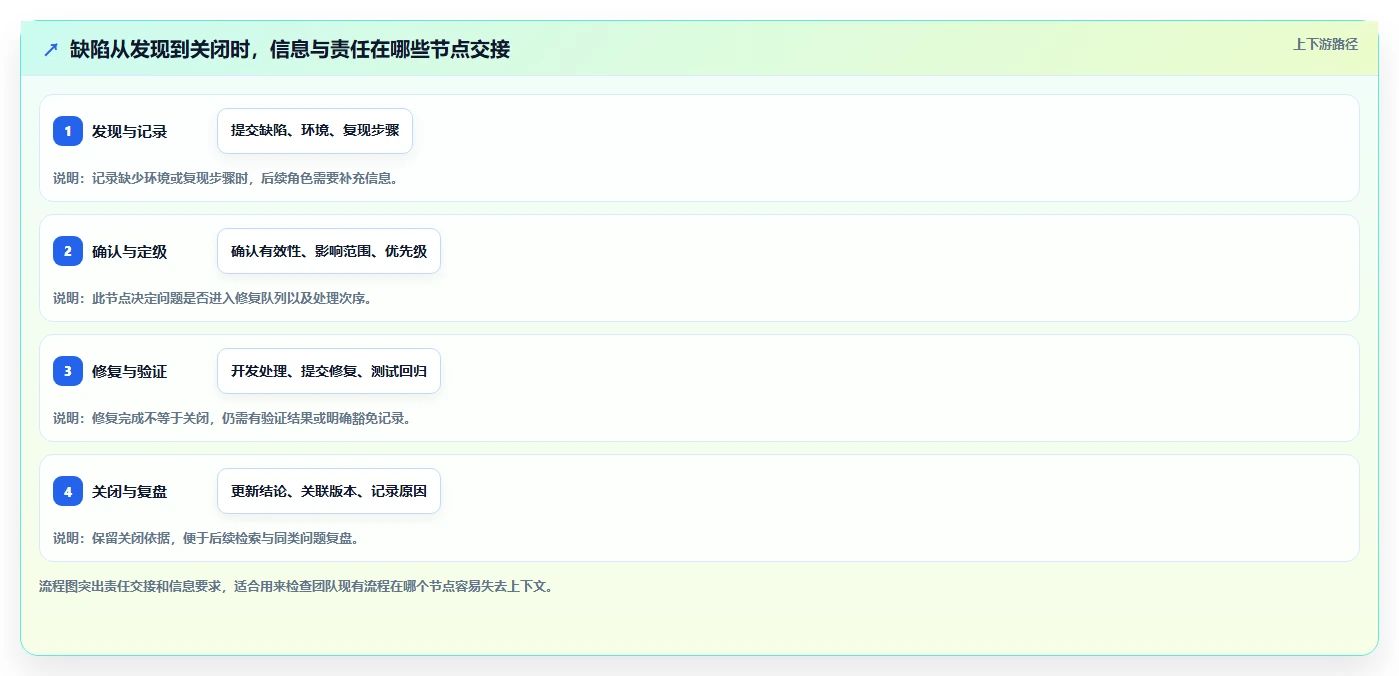Viewport: 1399px width, 676px height.
Task: Click the step title 修复与验证
Action: click(x=129, y=371)
